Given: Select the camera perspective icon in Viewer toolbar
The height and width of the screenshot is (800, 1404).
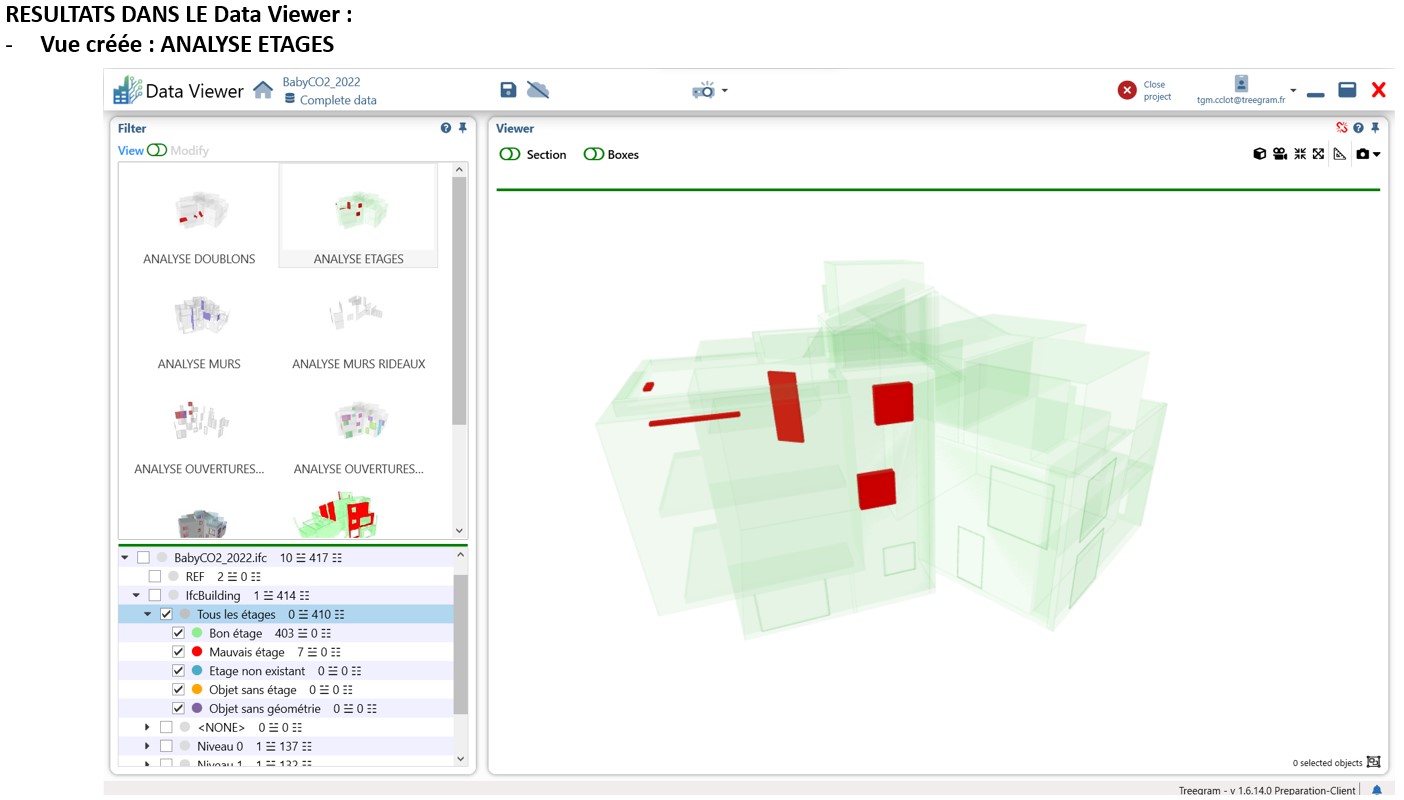Looking at the screenshot, I should click(x=1280, y=154).
